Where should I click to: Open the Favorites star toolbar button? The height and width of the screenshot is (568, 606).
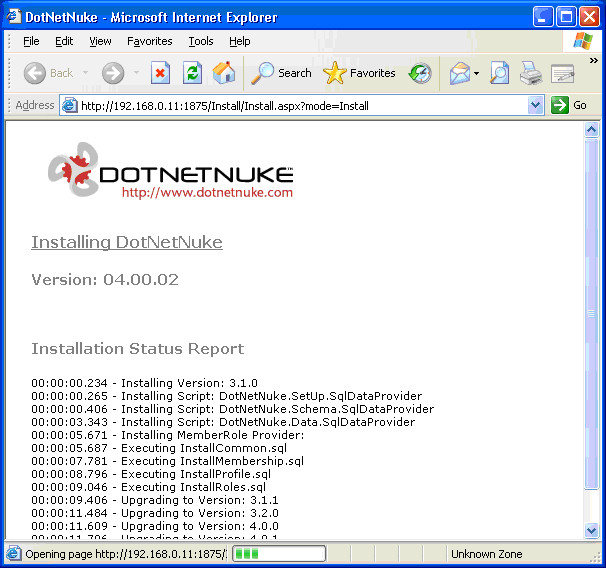click(359, 73)
